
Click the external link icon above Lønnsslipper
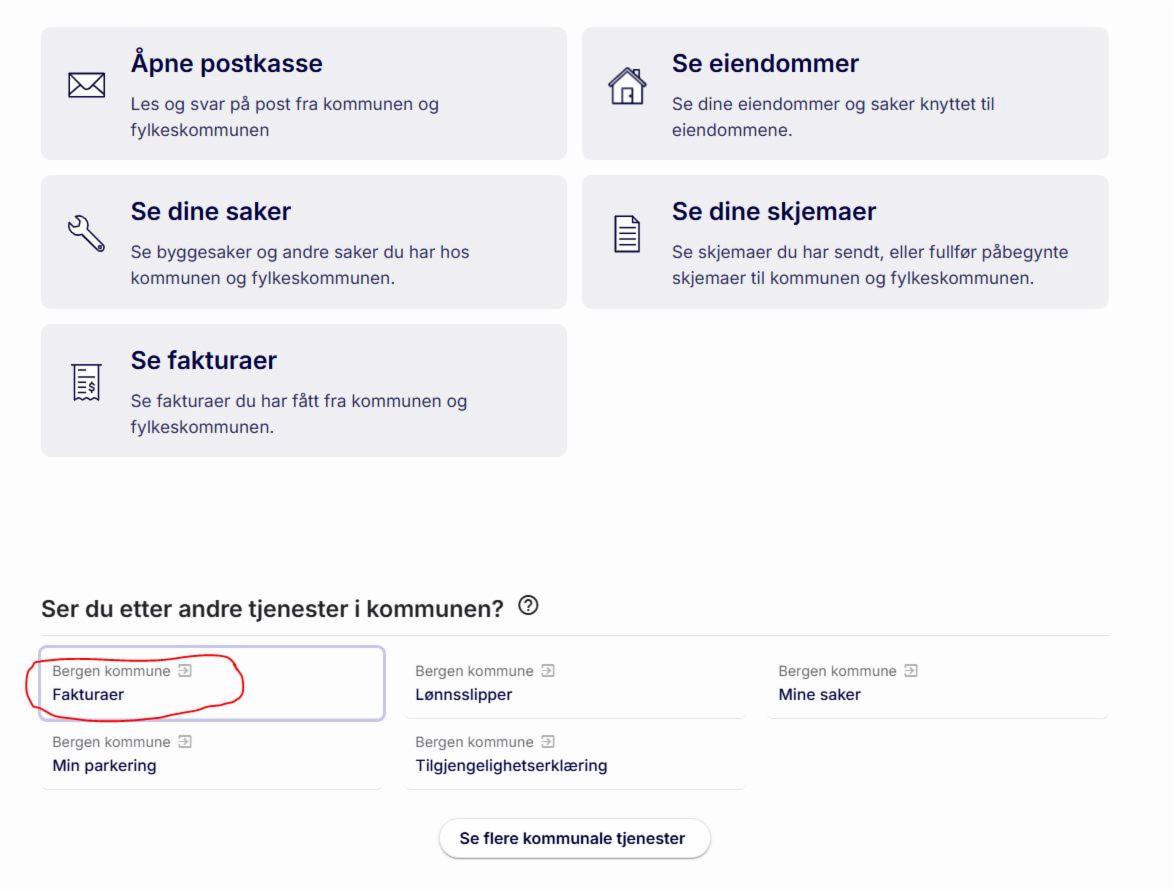548,671
